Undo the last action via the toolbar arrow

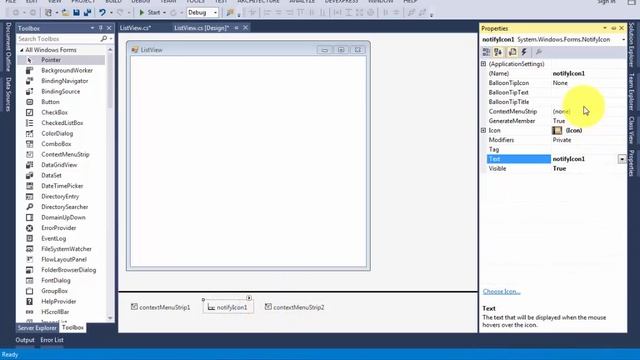(102, 13)
